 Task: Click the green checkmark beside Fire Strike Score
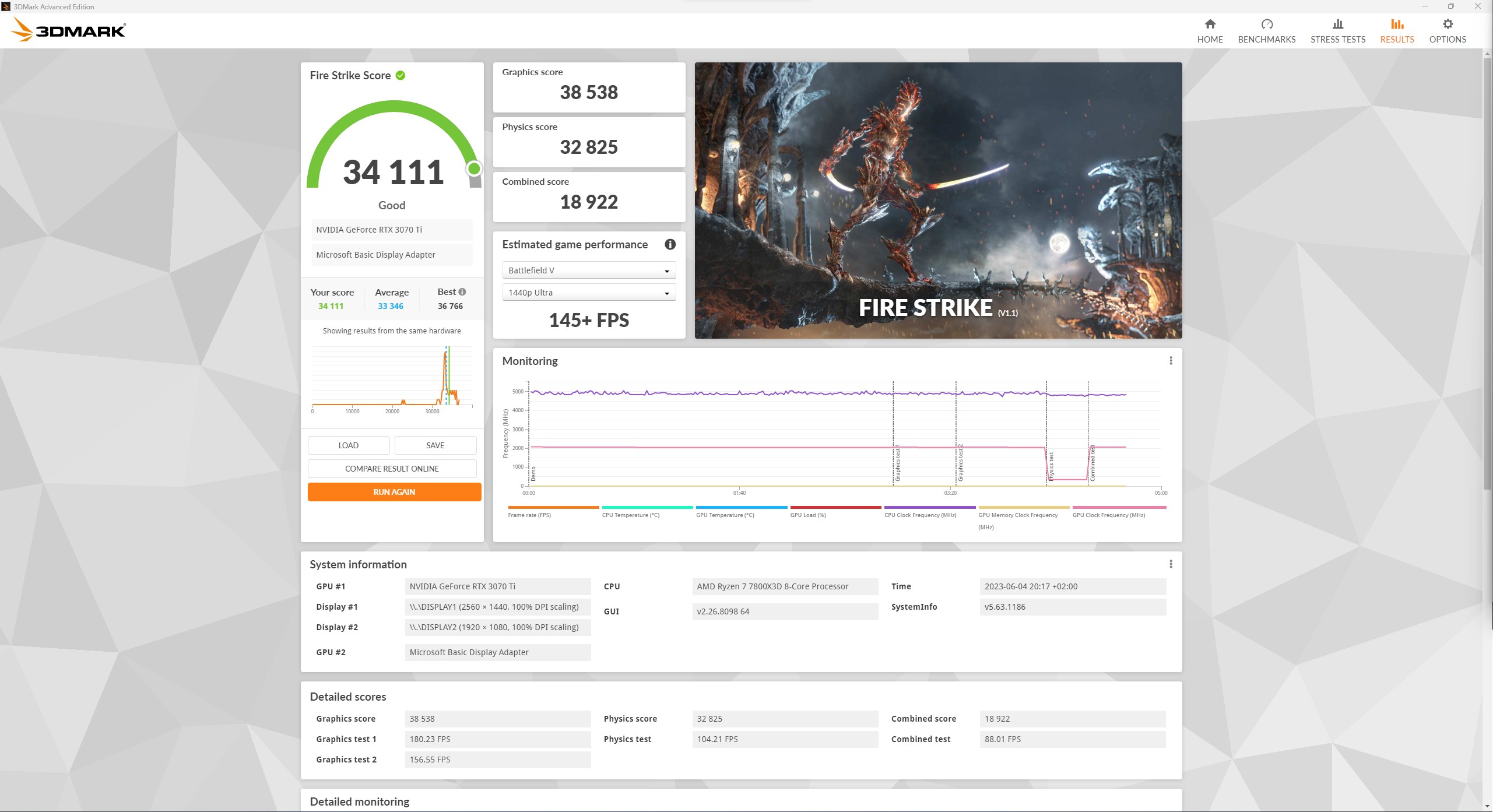[x=399, y=75]
